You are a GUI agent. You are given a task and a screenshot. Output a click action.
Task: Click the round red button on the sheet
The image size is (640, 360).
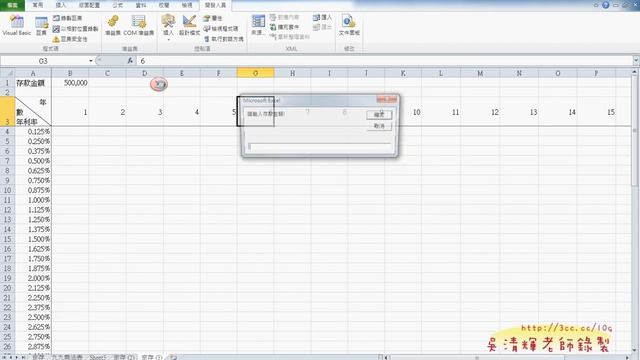tap(159, 84)
